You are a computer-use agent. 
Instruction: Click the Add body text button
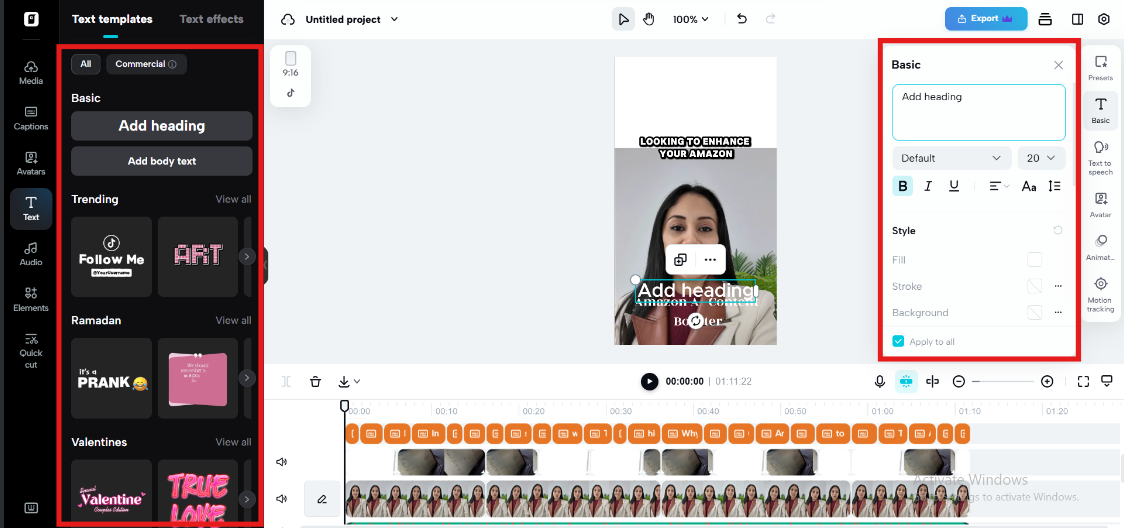point(162,161)
